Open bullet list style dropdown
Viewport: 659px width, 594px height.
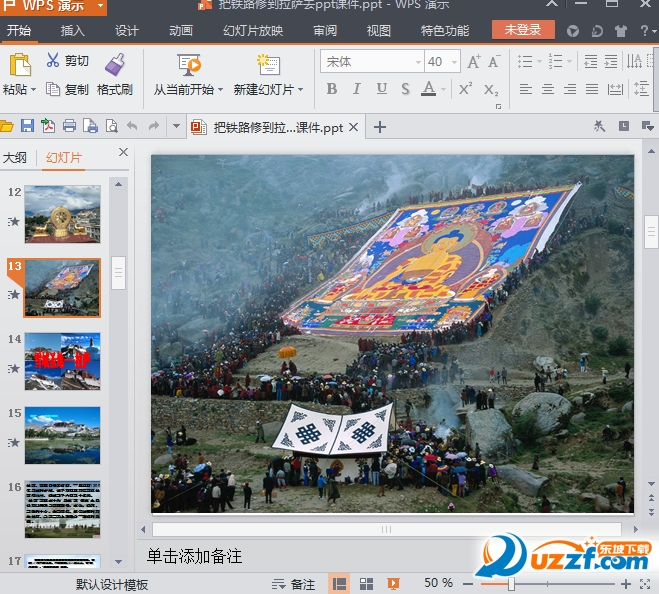point(539,62)
